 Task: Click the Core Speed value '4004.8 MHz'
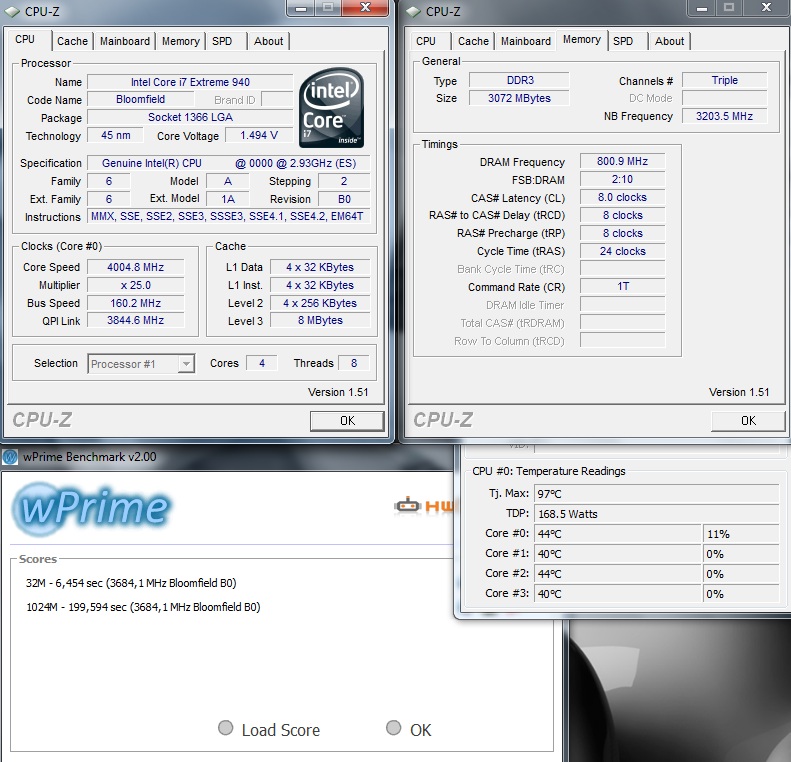pos(136,267)
